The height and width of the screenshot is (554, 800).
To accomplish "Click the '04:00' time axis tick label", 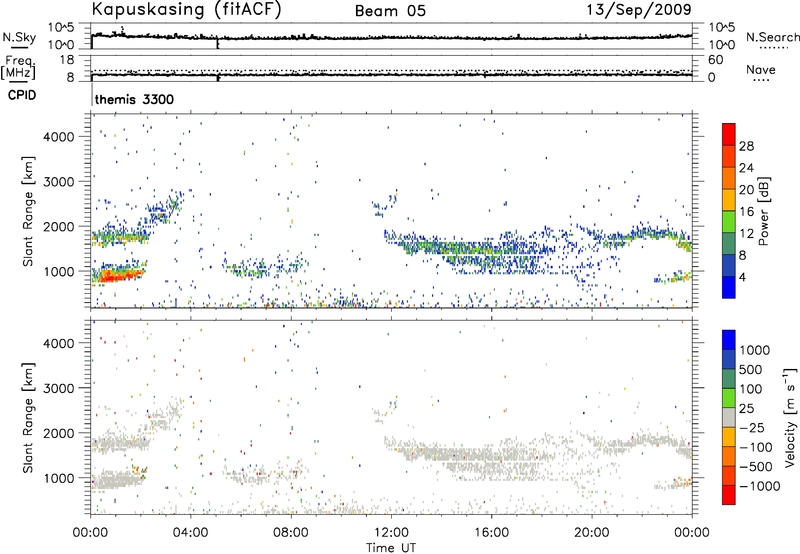I will tap(191, 533).
